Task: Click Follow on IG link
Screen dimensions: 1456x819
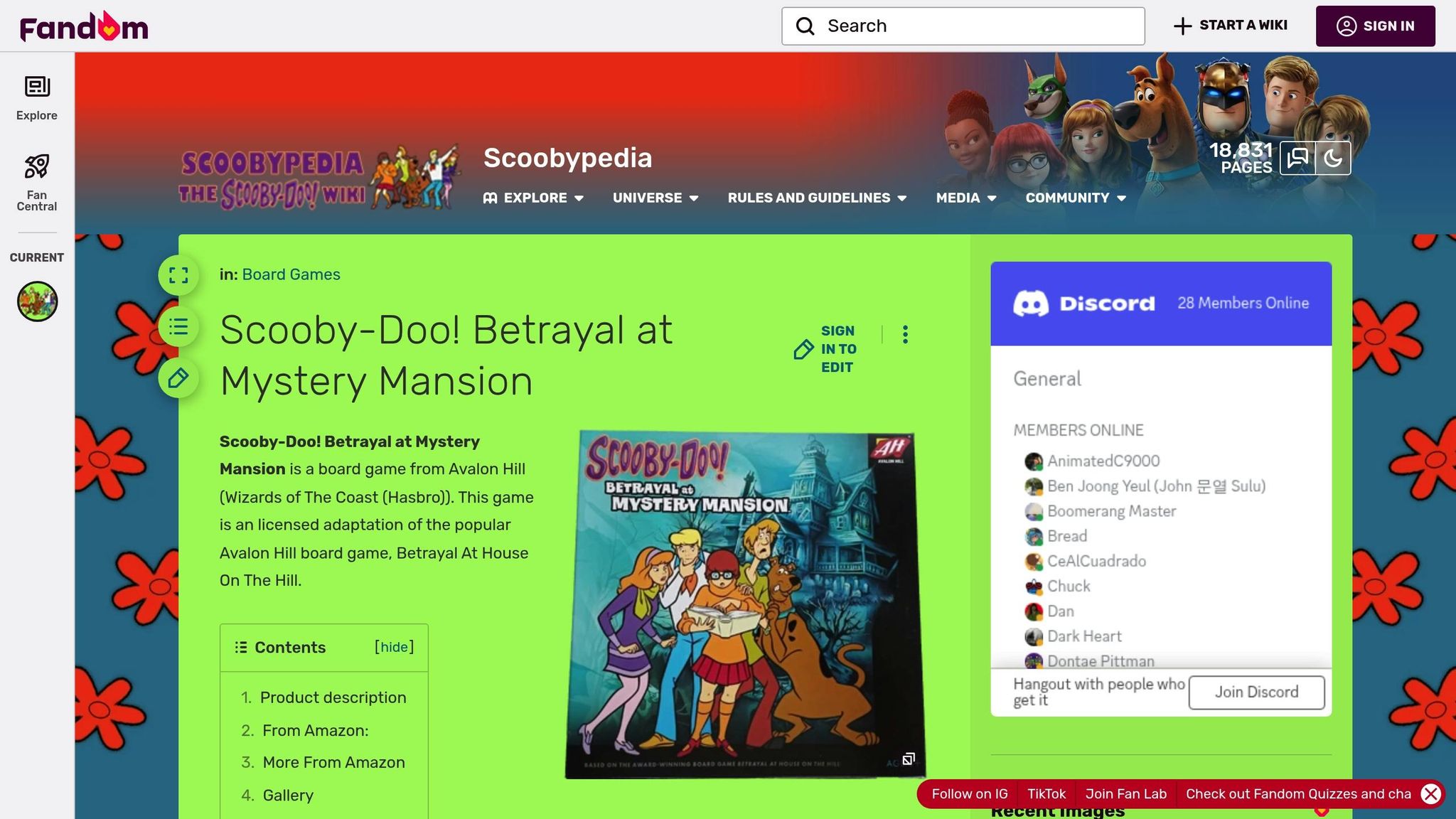Action: [969, 794]
